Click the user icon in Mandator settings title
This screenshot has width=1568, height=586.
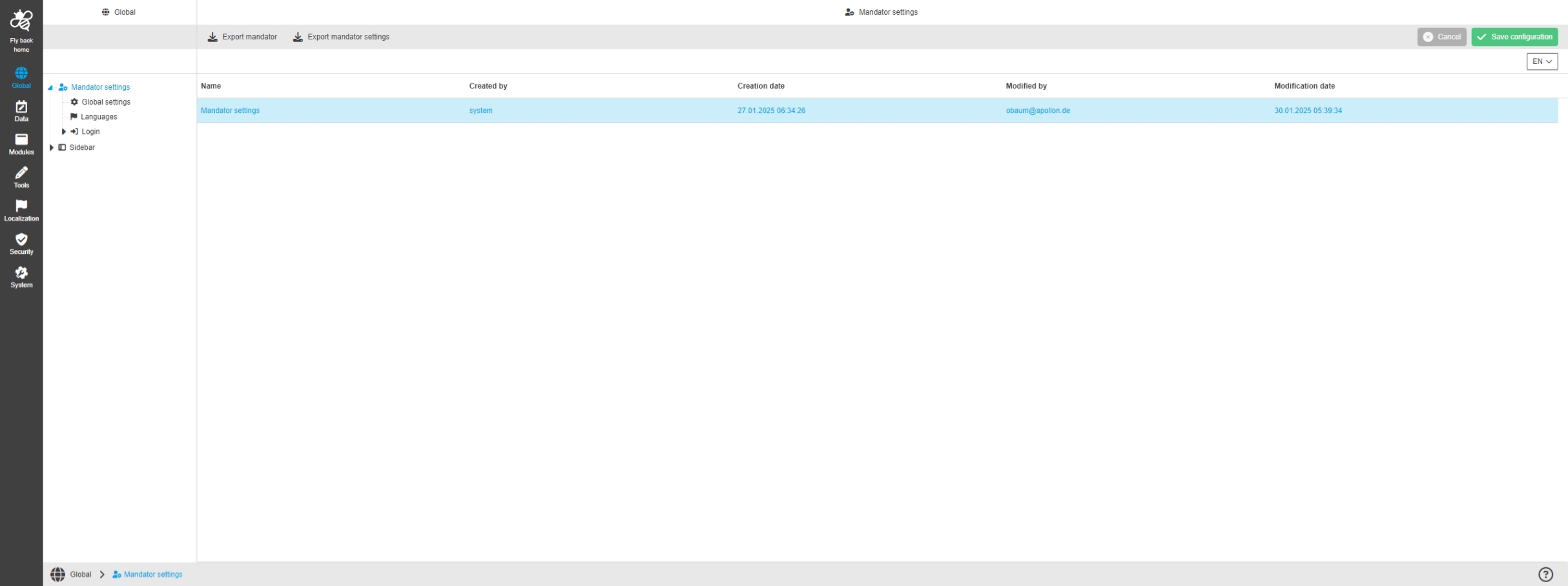pyautogui.click(x=849, y=12)
